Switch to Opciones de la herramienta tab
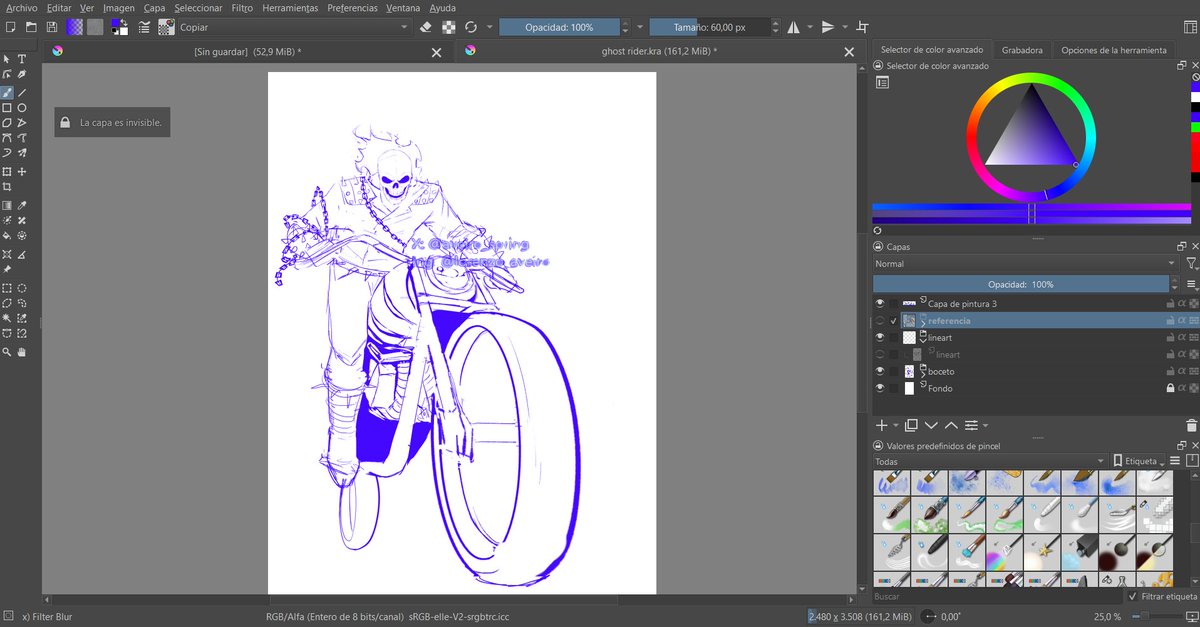Viewport: 1200px width, 627px height. click(1114, 50)
